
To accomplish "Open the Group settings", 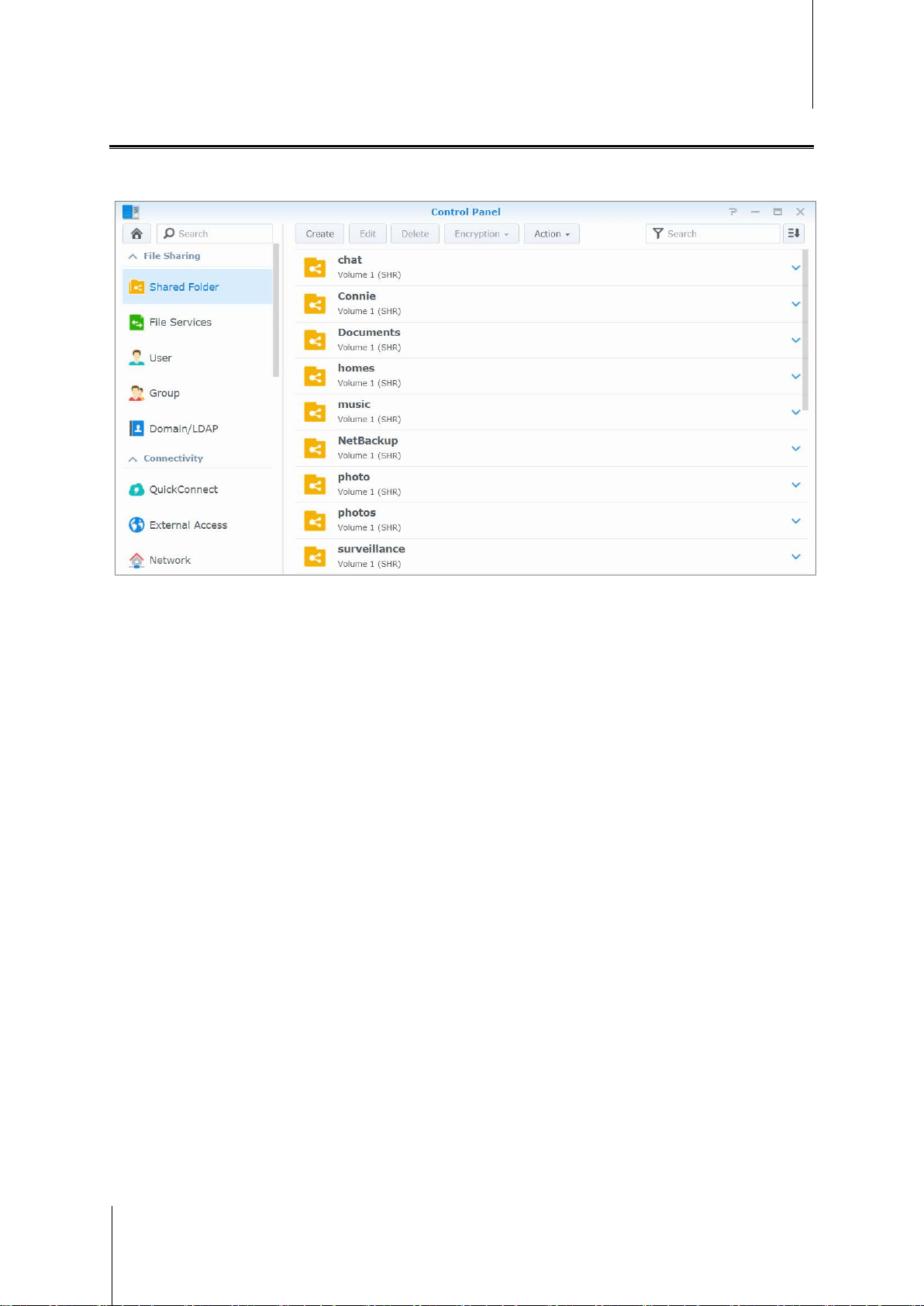I will click(198, 393).
